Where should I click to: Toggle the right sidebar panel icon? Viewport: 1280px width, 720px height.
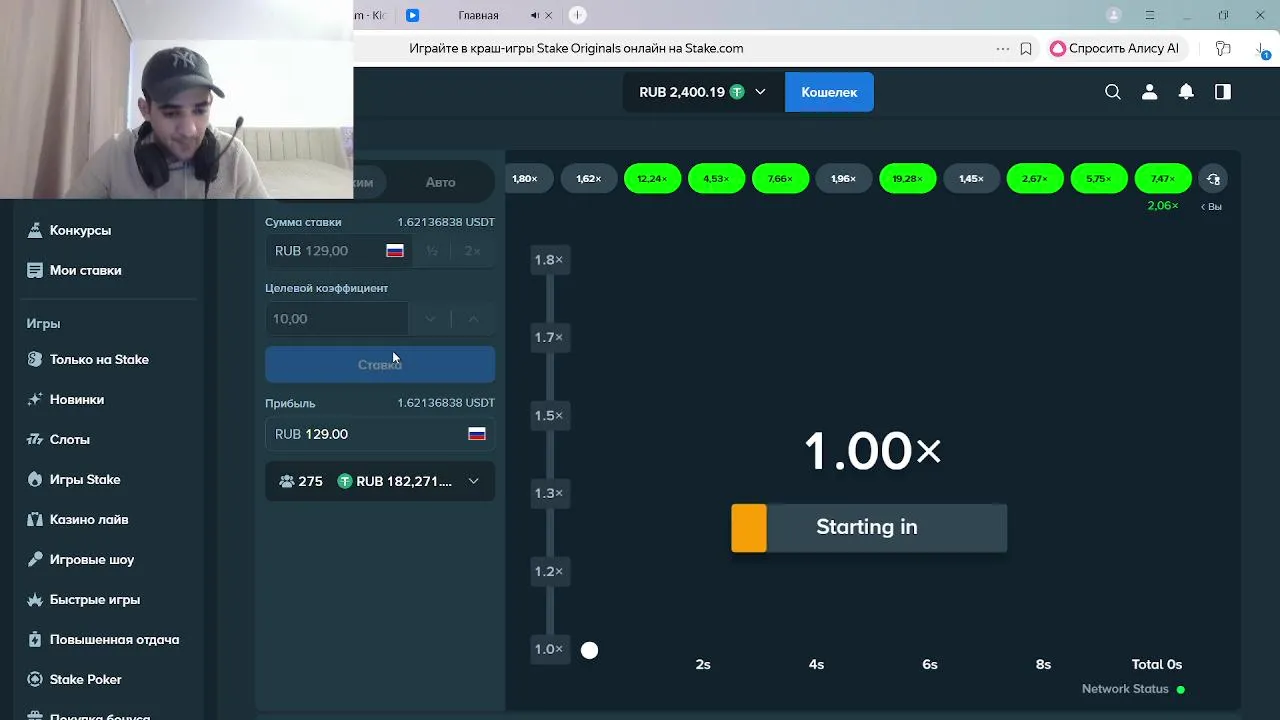[1222, 92]
